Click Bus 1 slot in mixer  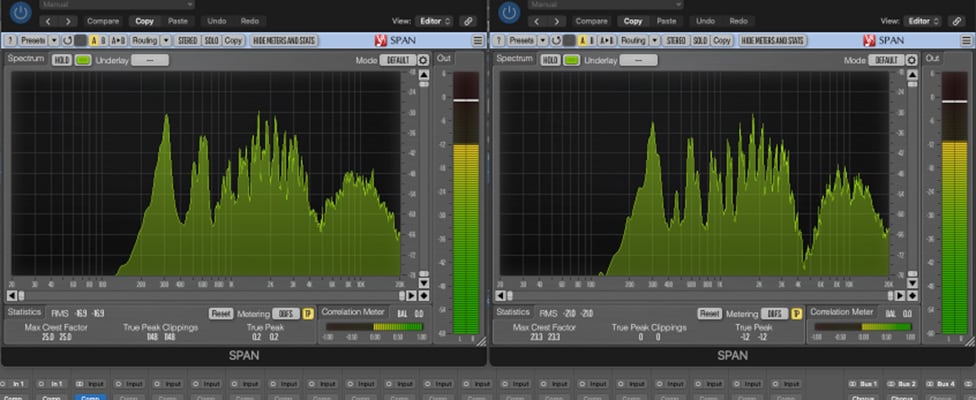[863, 384]
